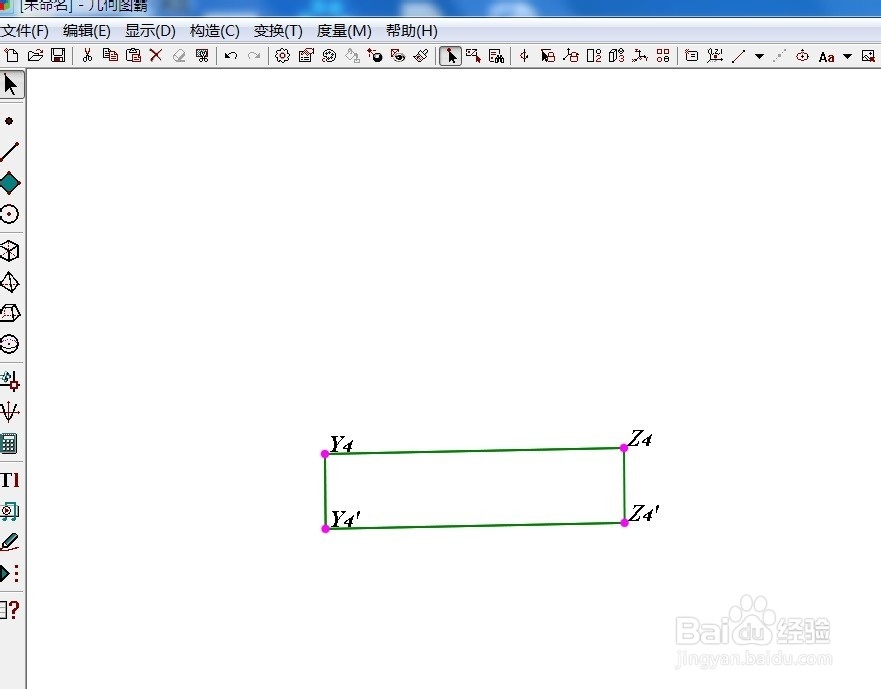Image resolution: width=881 pixels, height=689 pixels.
Task: Select the custom tools play-arrow icon
Action: click(10, 573)
